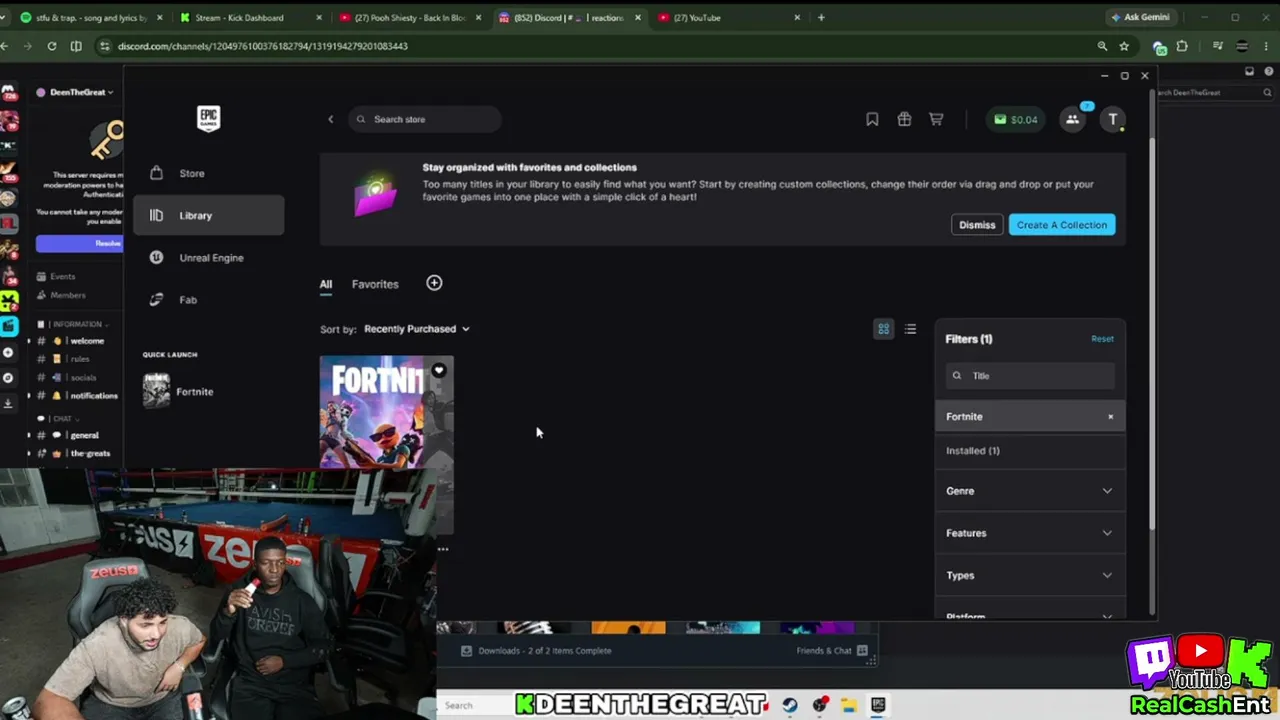Image resolution: width=1280 pixels, height=720 pixels.
Task: Bookmark this page with star icon
Action: 1124,46
